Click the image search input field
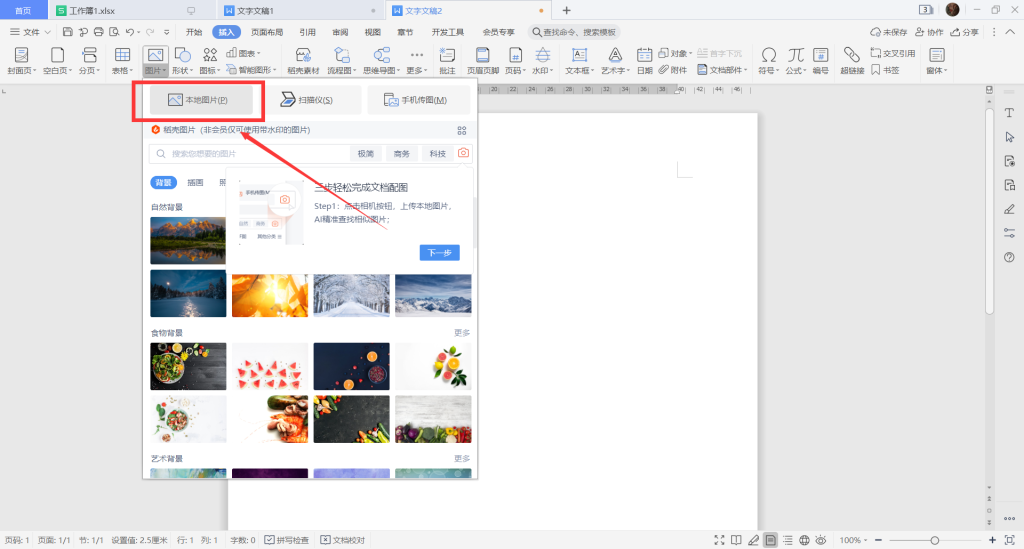The width and height of the screenshot is (1024, 549). point(250,153)
